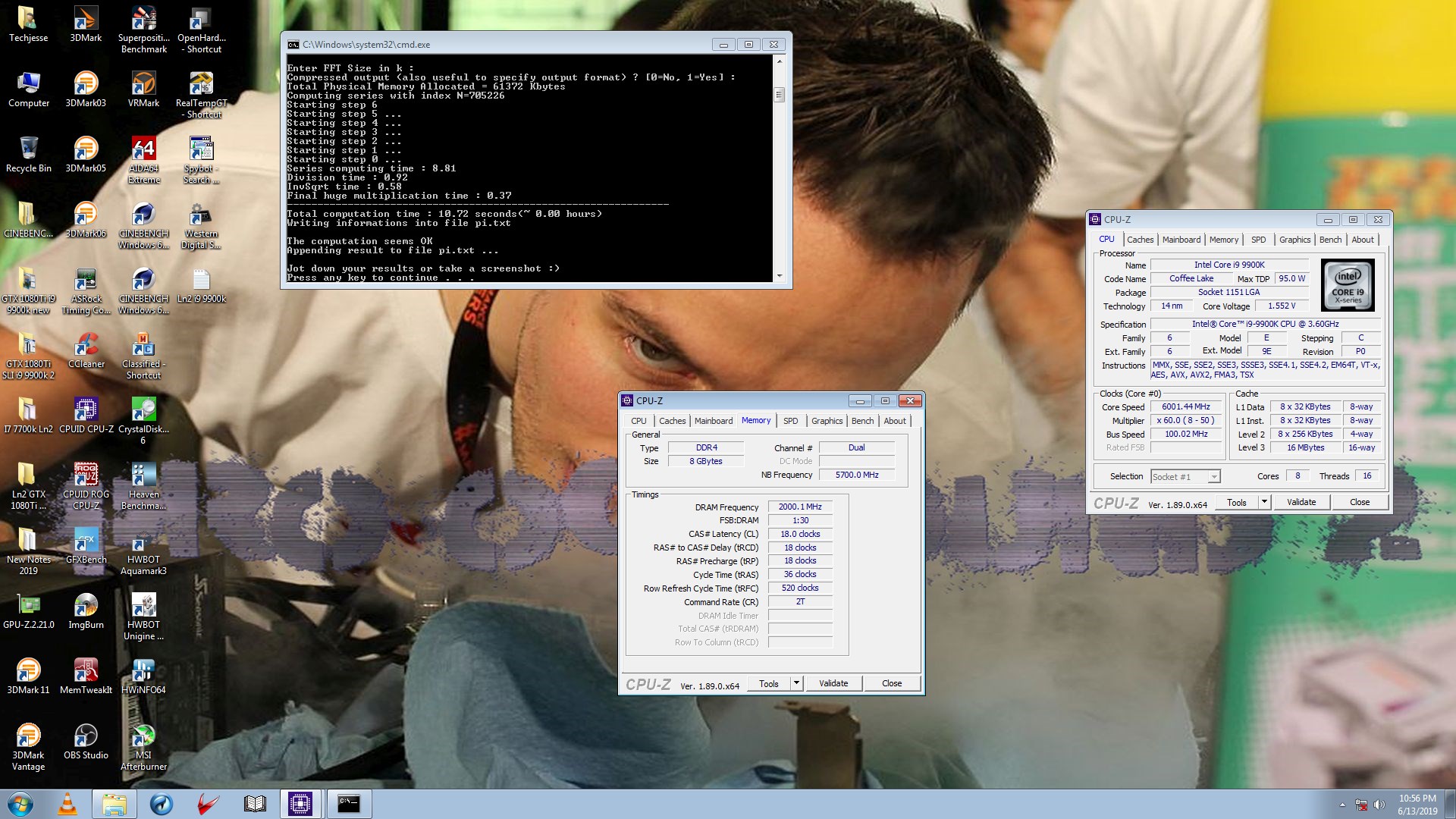The image size is (1456, 819).
Task: Switch to CPU tab in Memory CPU-Z window
Action: [639, 421]
